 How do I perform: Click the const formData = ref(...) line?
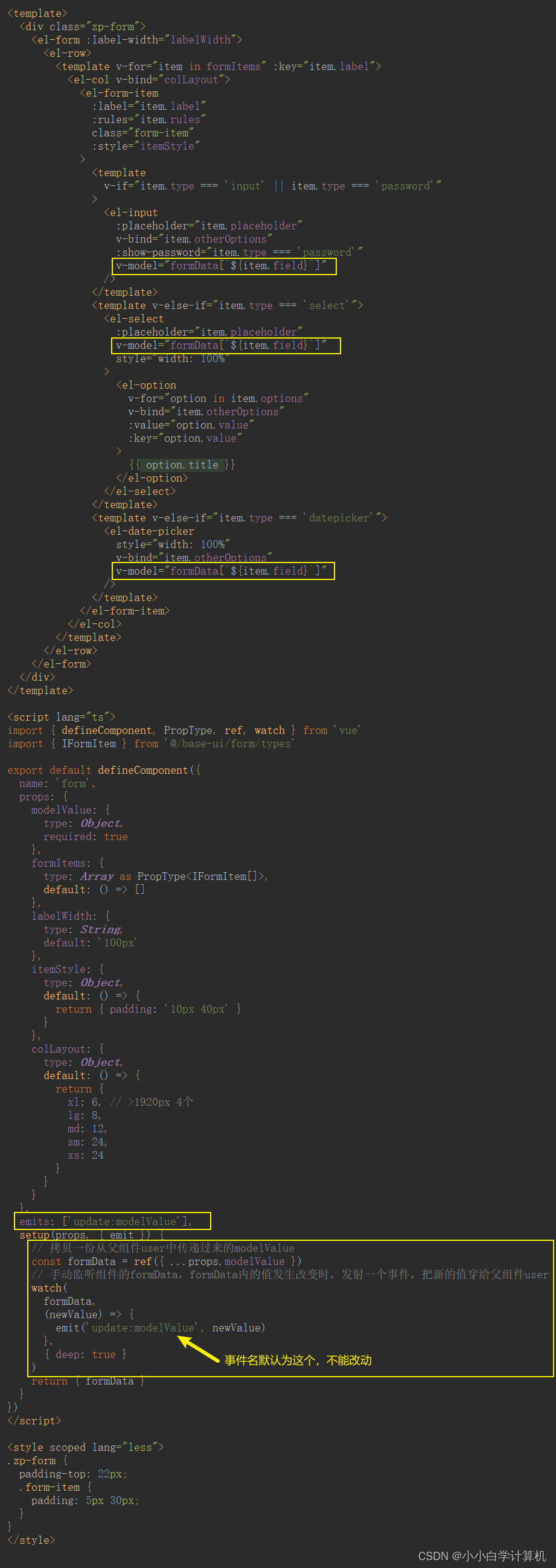166,1262
